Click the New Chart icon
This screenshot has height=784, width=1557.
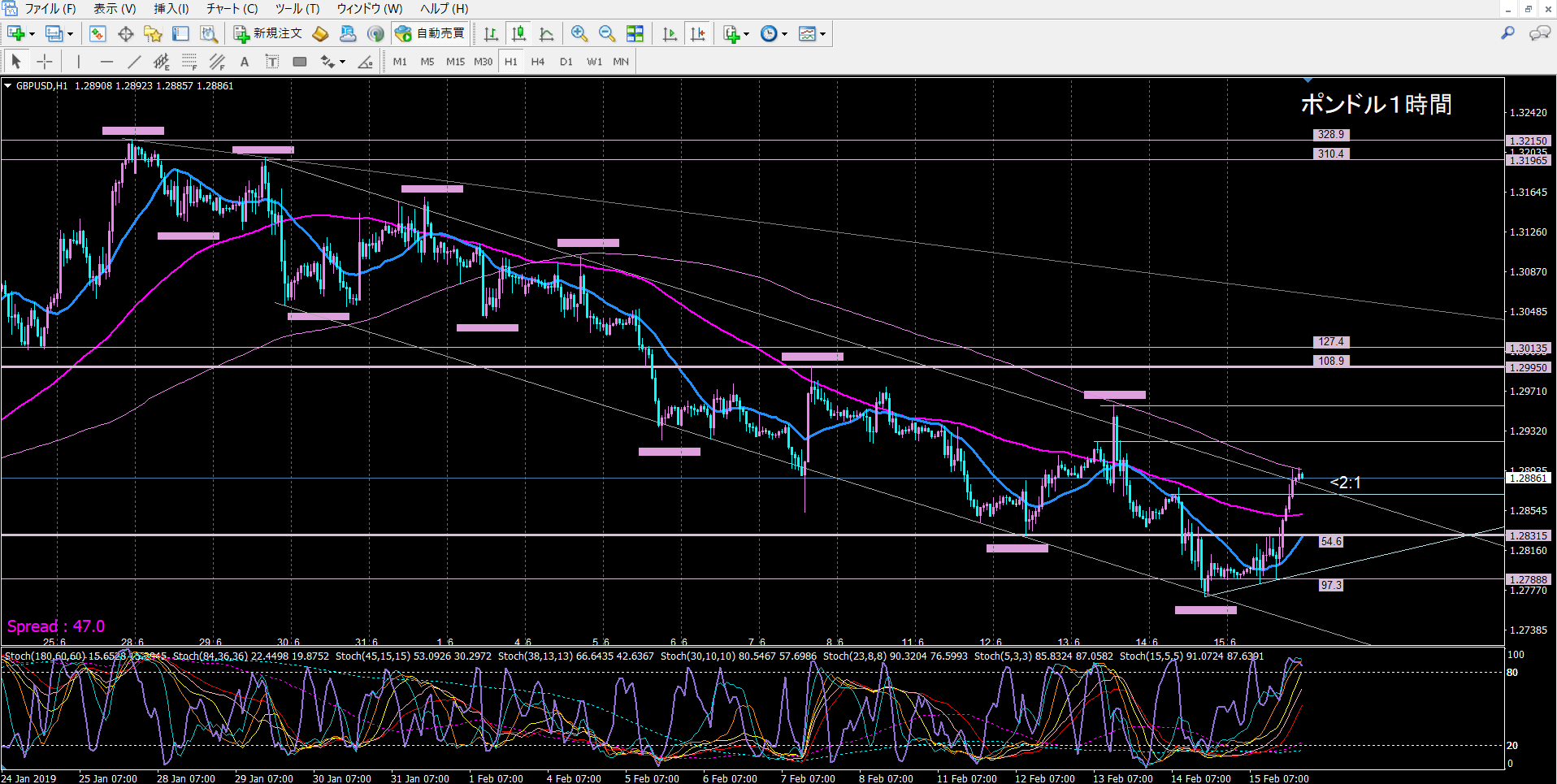15,33
